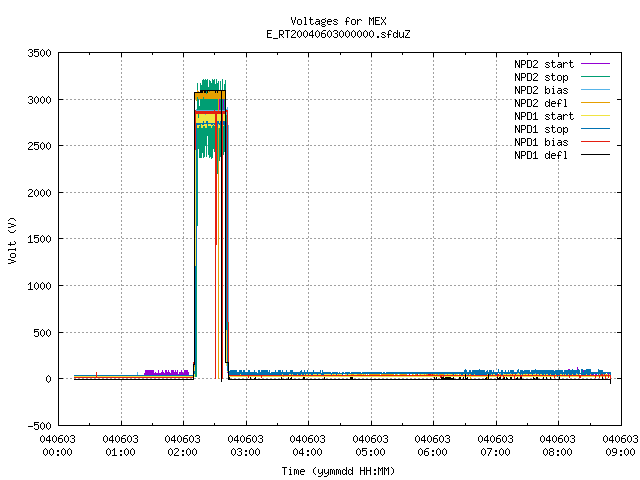Screen dimensions: 640x480
Task: Click the dark blue NPD1 stop legend line
Action: [x=595, y=129]
